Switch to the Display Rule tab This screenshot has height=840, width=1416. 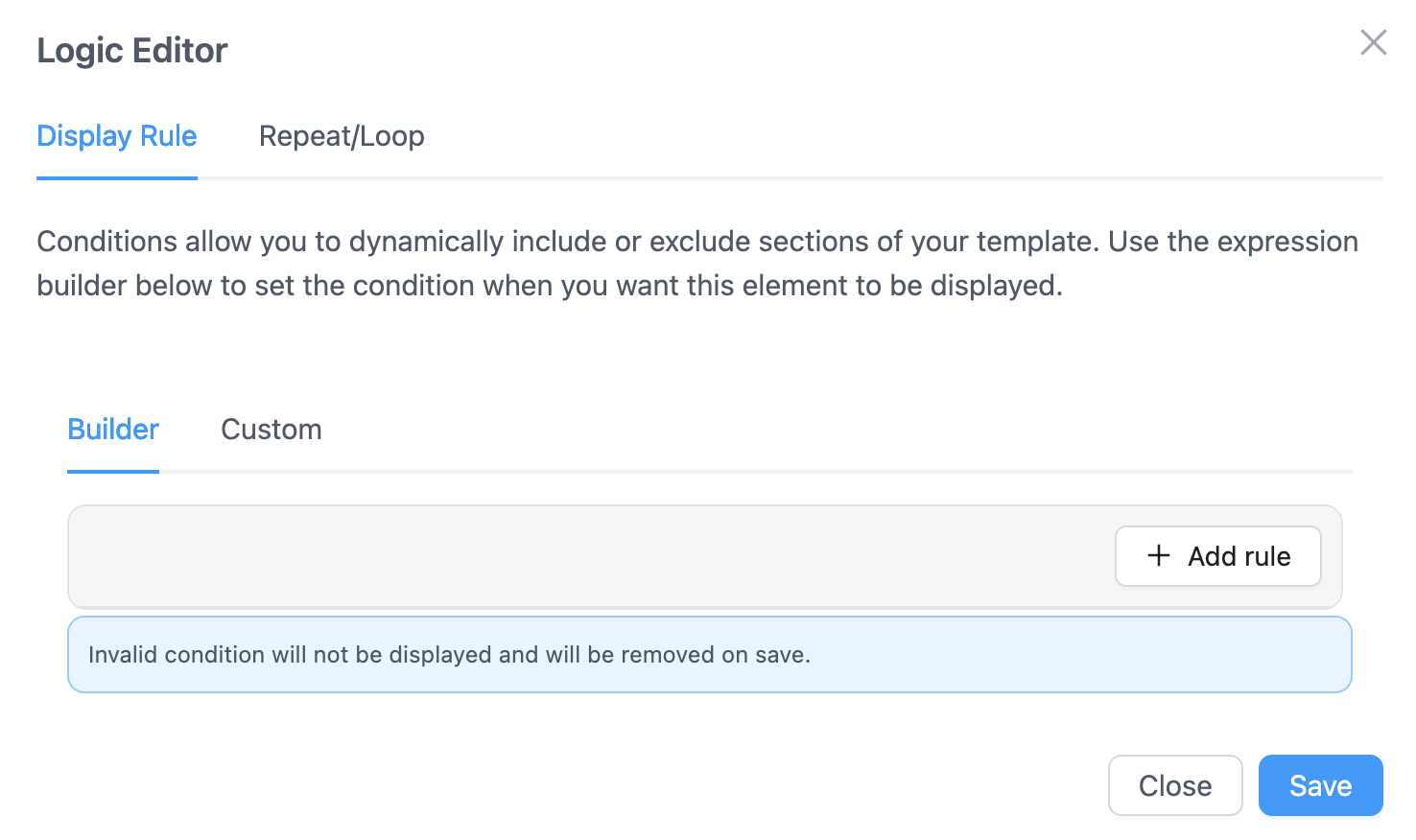pos(116,136)
